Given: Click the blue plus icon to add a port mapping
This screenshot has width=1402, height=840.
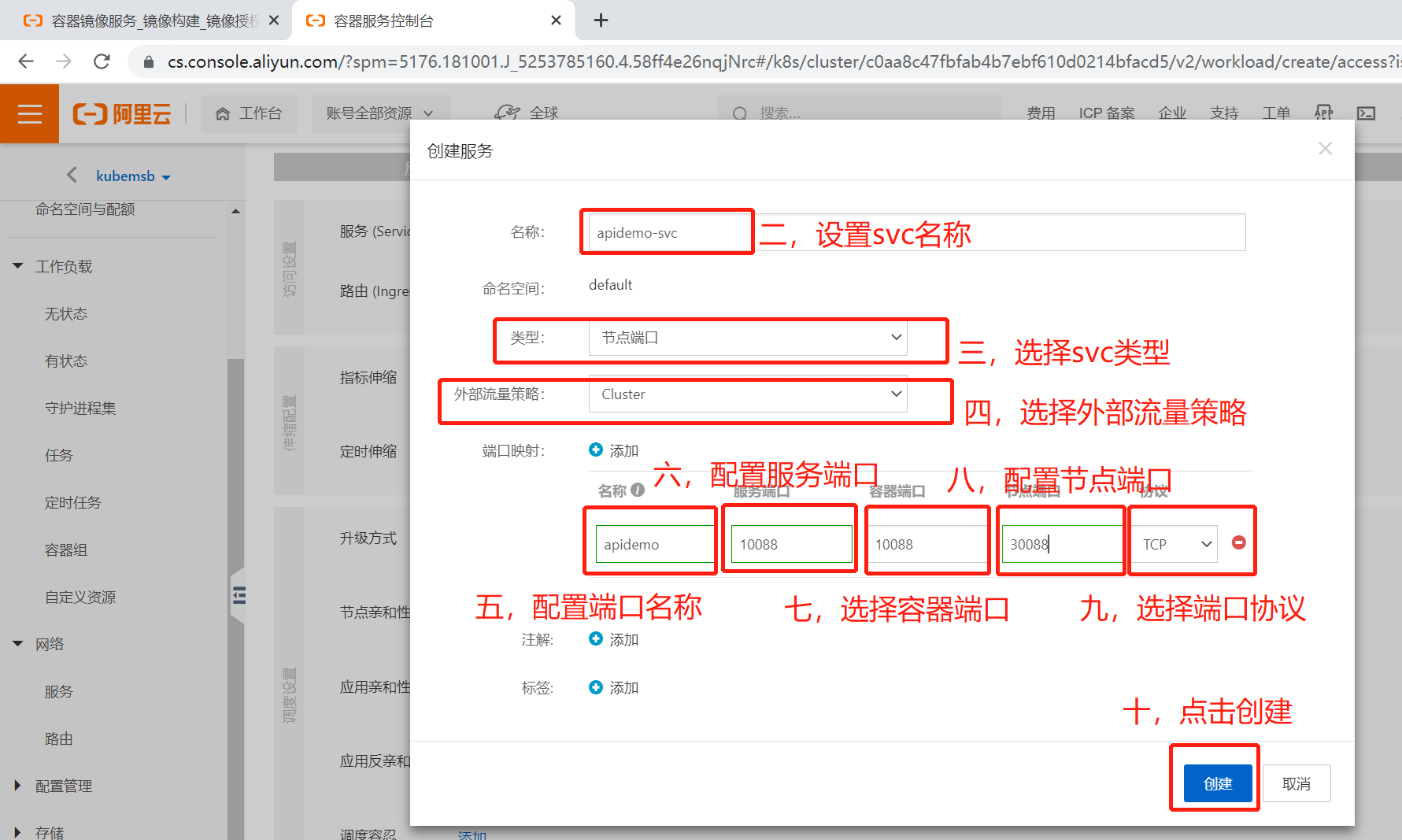Looking at the screenshot, I should pyautogui.click(x=596, y=450).
